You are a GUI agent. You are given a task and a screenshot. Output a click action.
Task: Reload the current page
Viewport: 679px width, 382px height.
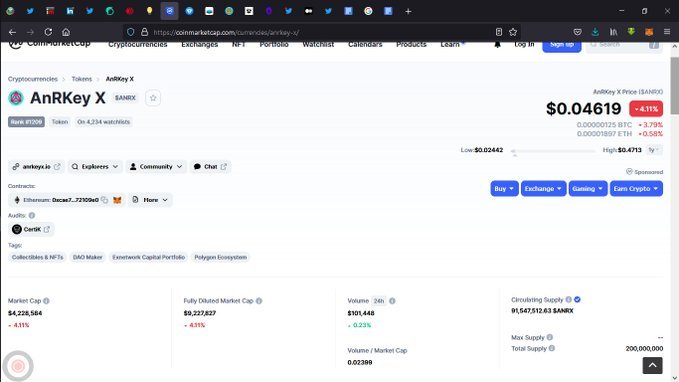point(48,32)
